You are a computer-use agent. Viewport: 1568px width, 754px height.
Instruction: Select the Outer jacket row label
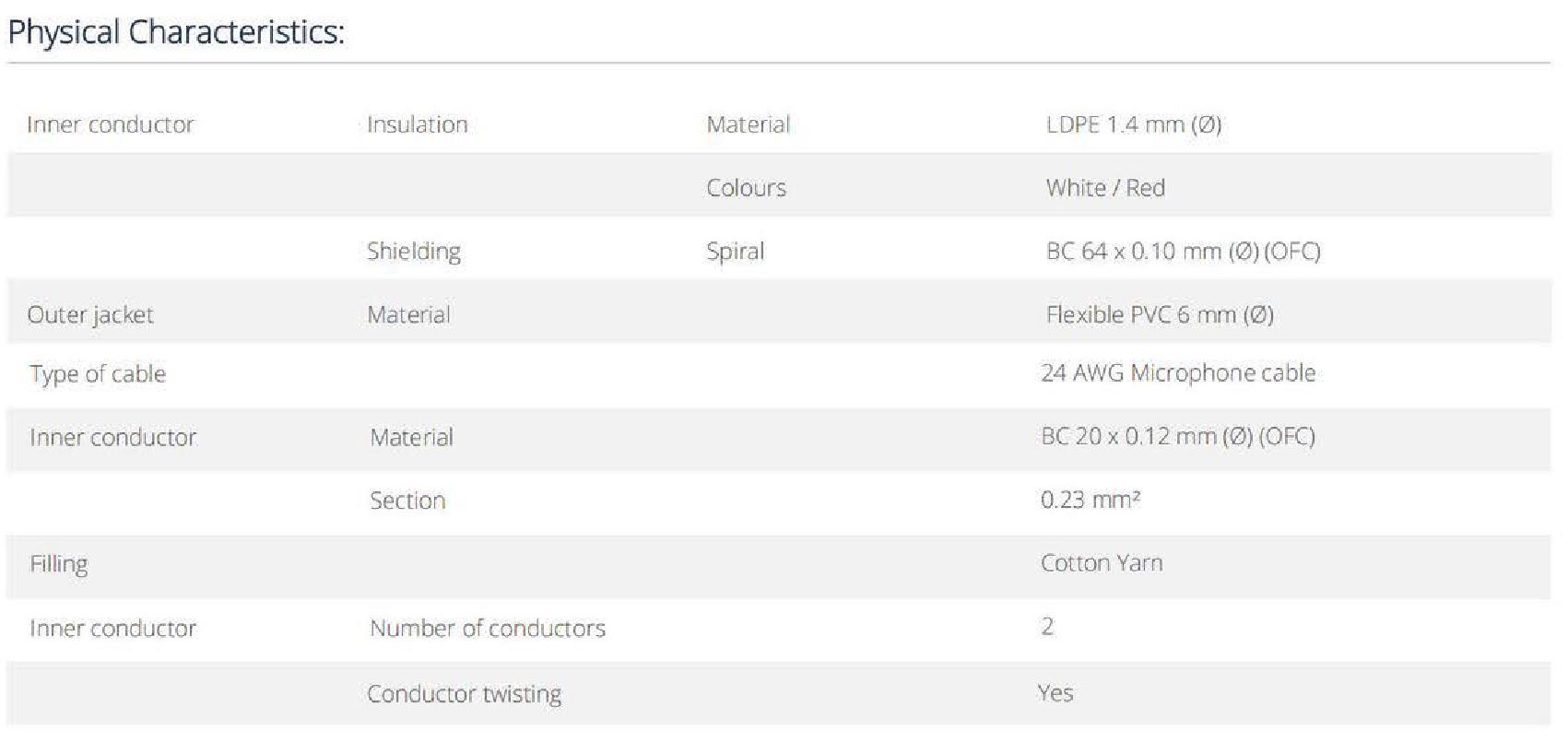click(90, 315)
